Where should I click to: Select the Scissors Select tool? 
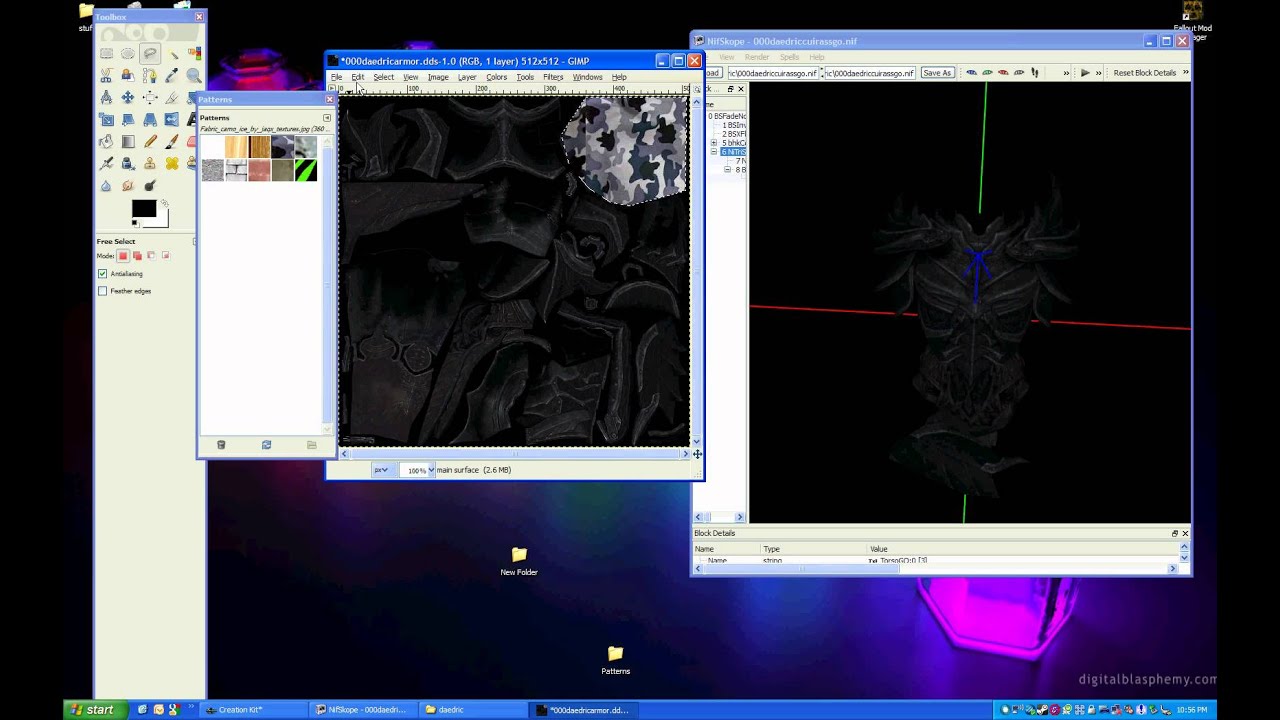pyautogui.click(x=106, y=76)
